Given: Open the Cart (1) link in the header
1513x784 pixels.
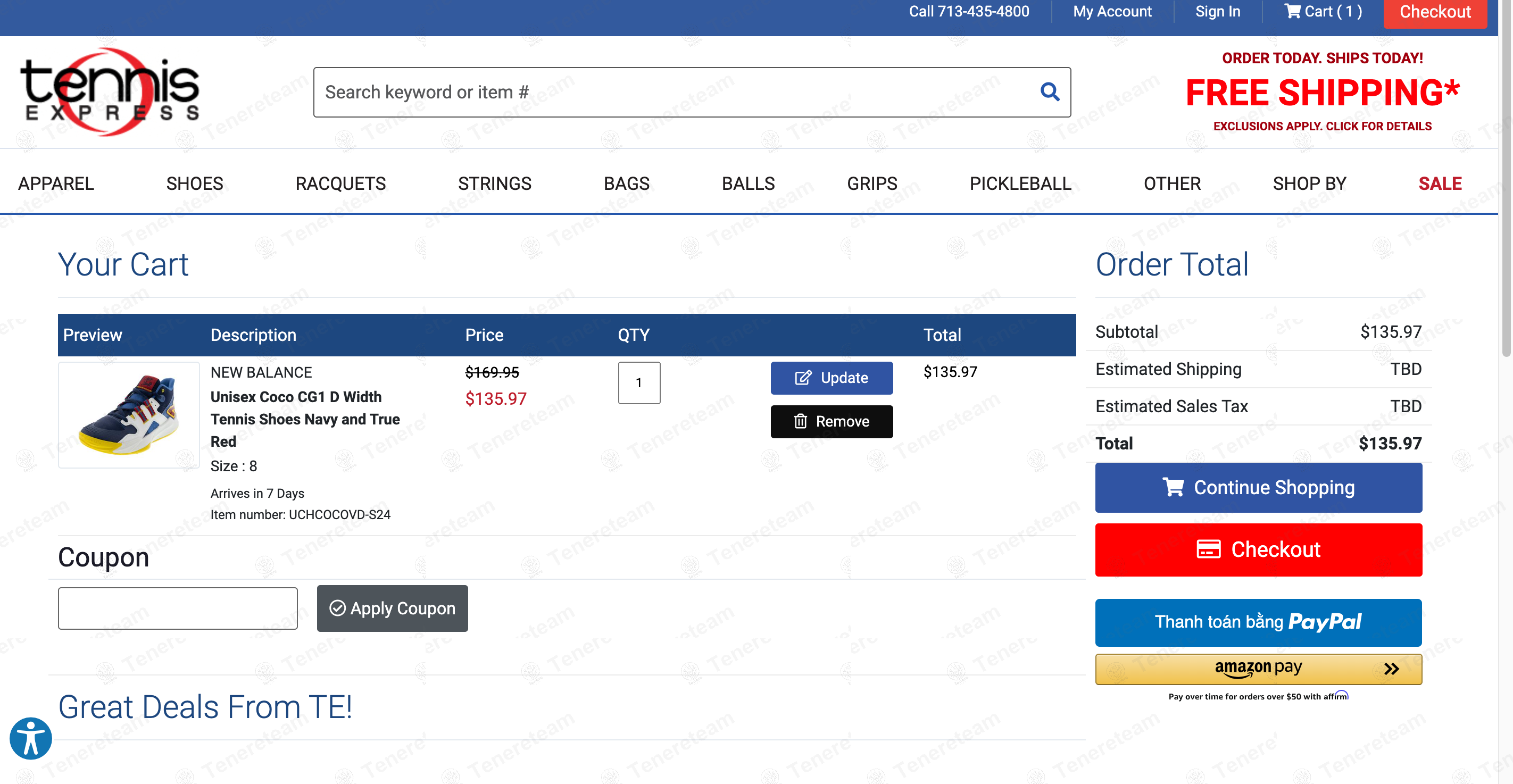Looking at the screenshot, I should [x=1323, y=12].
